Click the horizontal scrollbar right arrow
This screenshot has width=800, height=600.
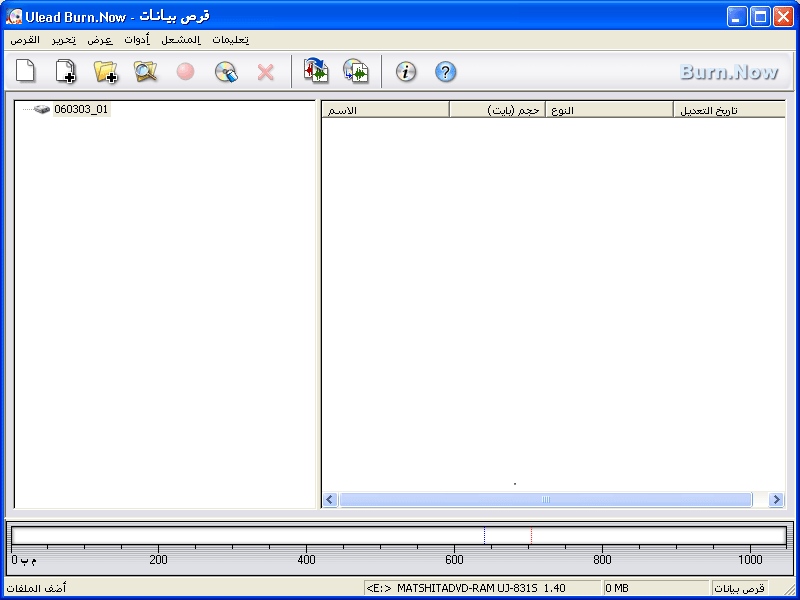(x=775, y=499)
